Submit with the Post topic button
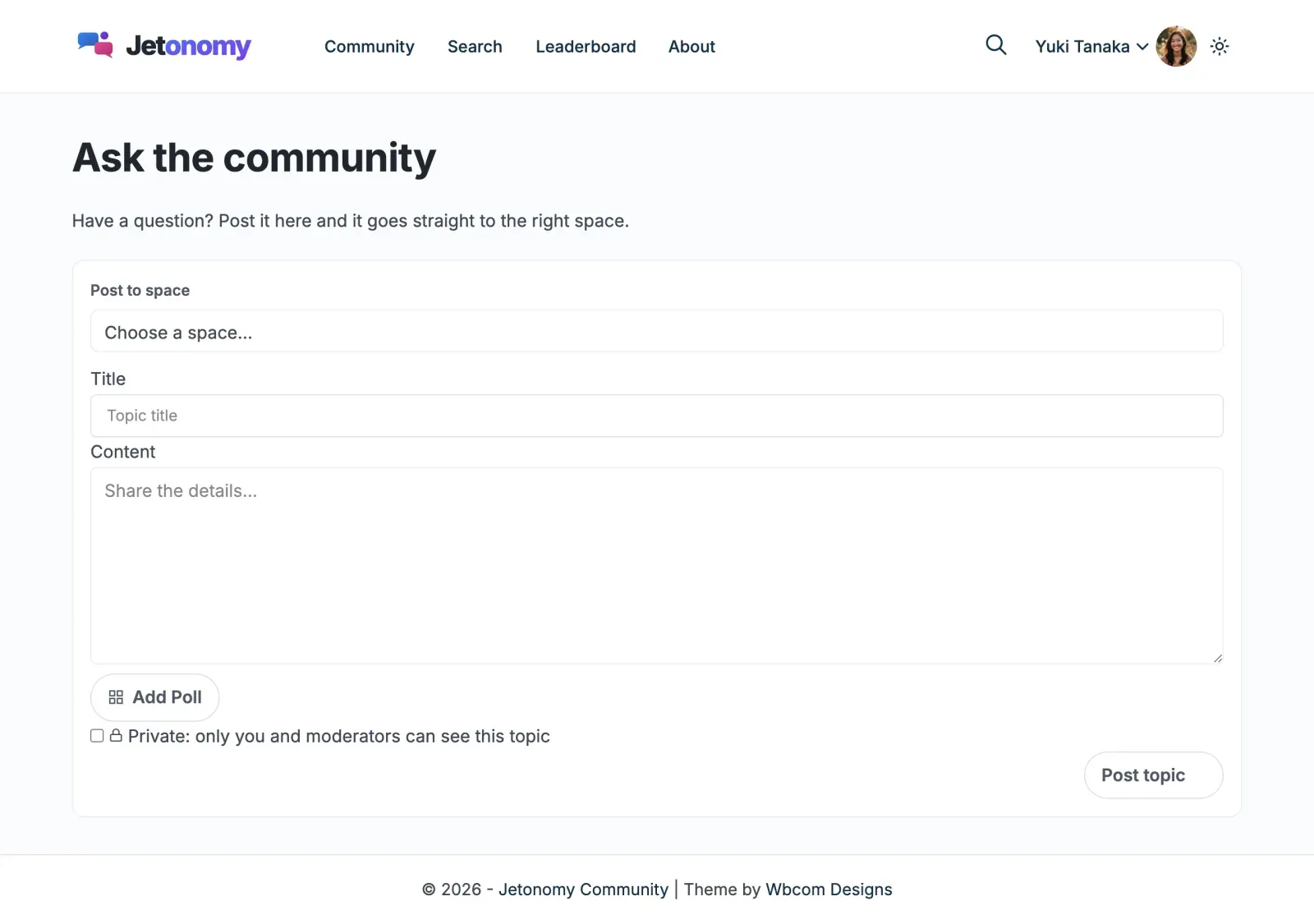Screen dimensions: 1314x924 pyautogui.click(x=1153, y=775)
